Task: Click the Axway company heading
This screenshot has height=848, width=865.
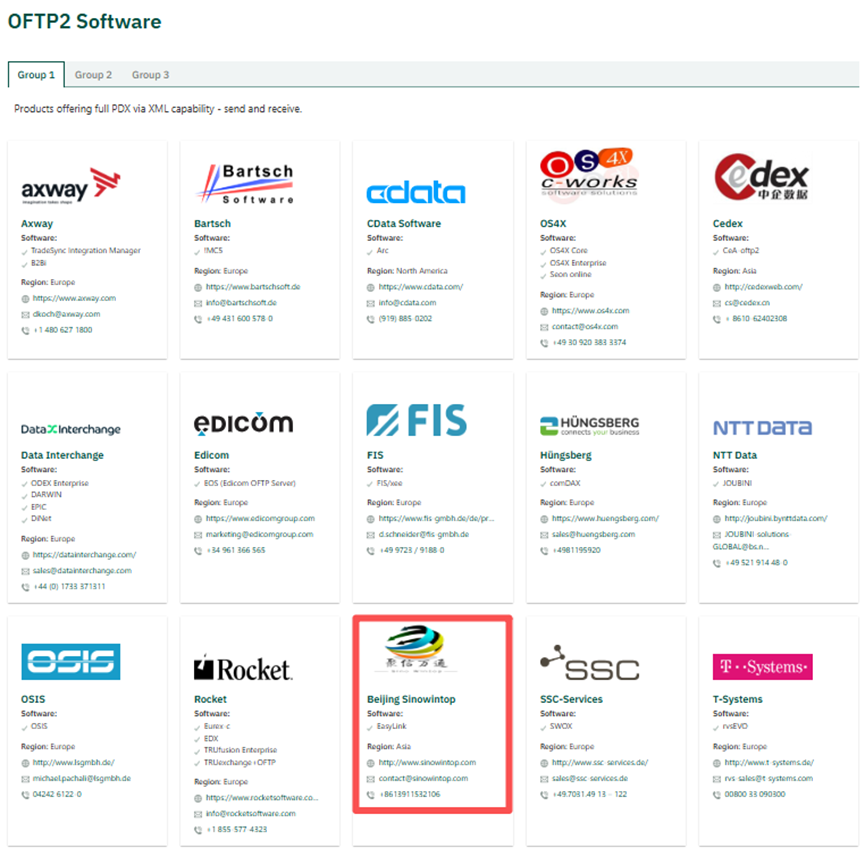Action: [x=37, y=223]
